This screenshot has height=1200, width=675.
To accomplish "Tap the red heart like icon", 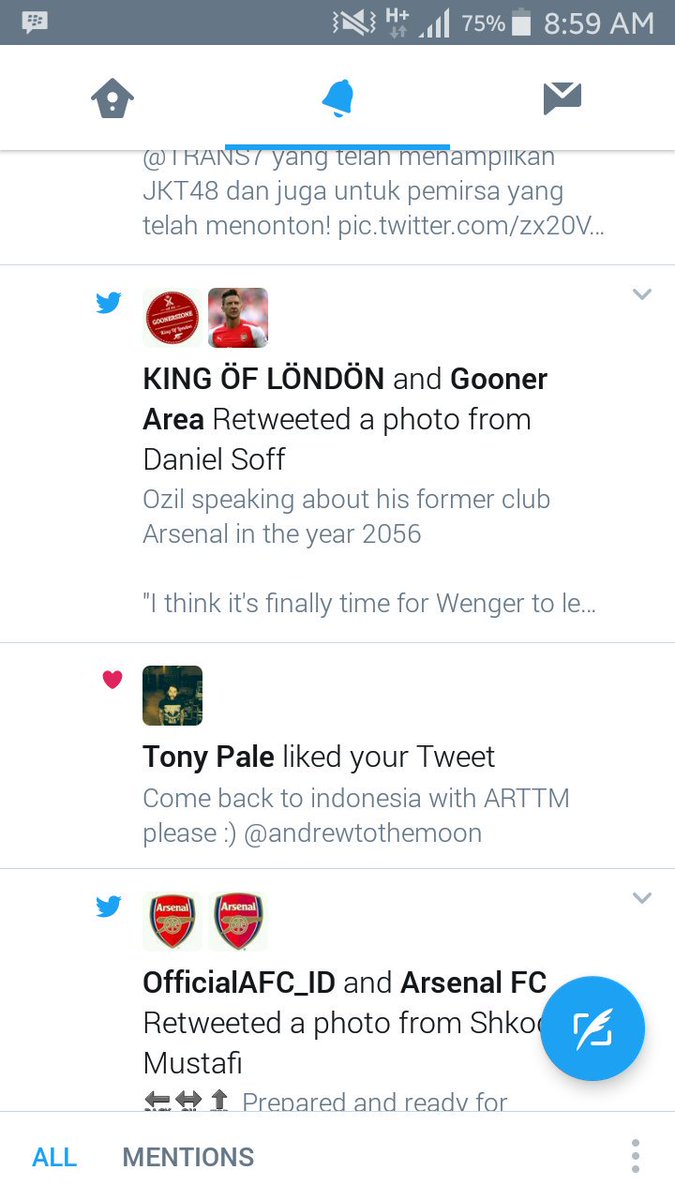I will click(112, 680).
